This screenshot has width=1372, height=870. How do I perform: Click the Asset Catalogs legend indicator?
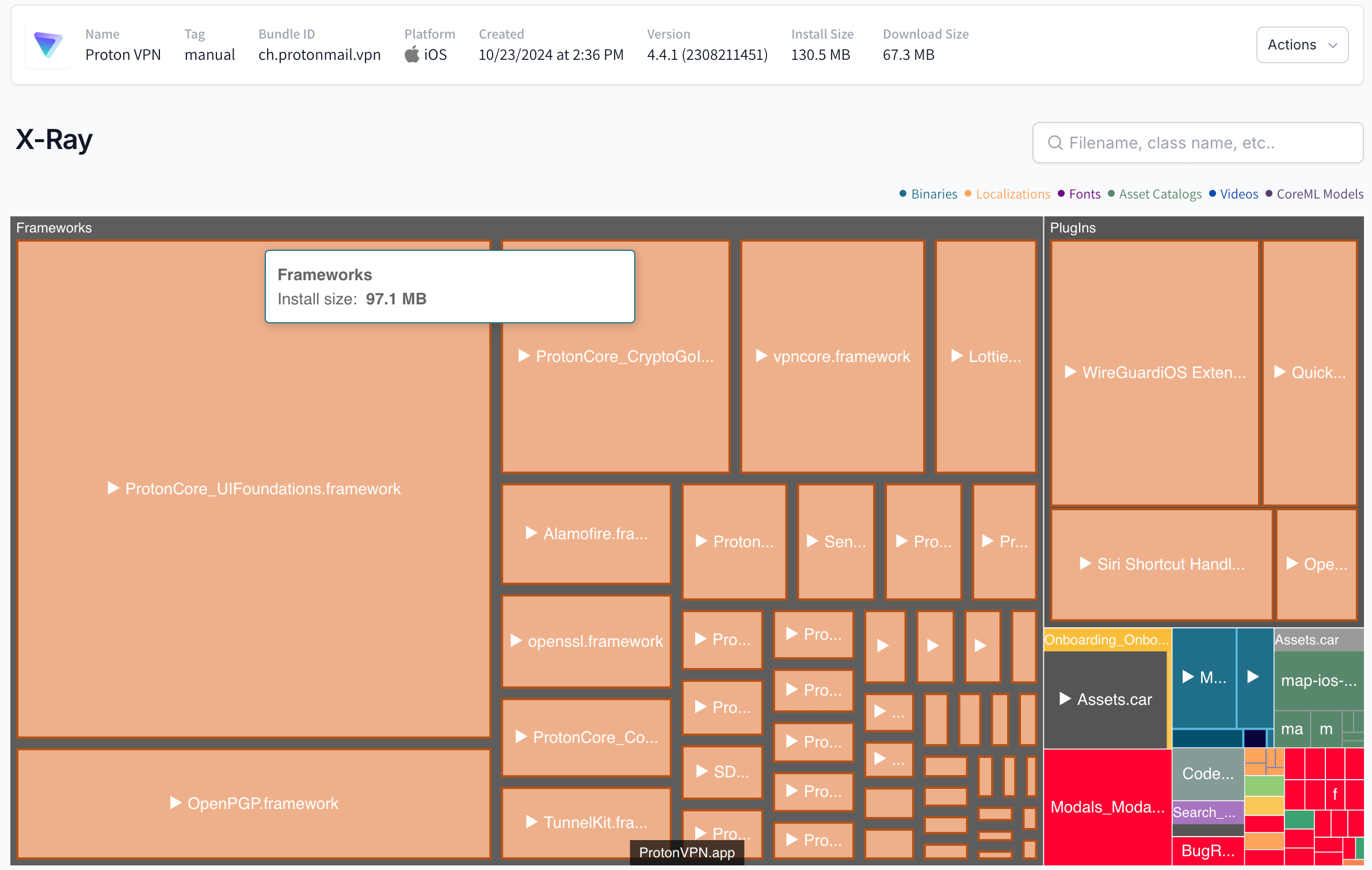1113,193
